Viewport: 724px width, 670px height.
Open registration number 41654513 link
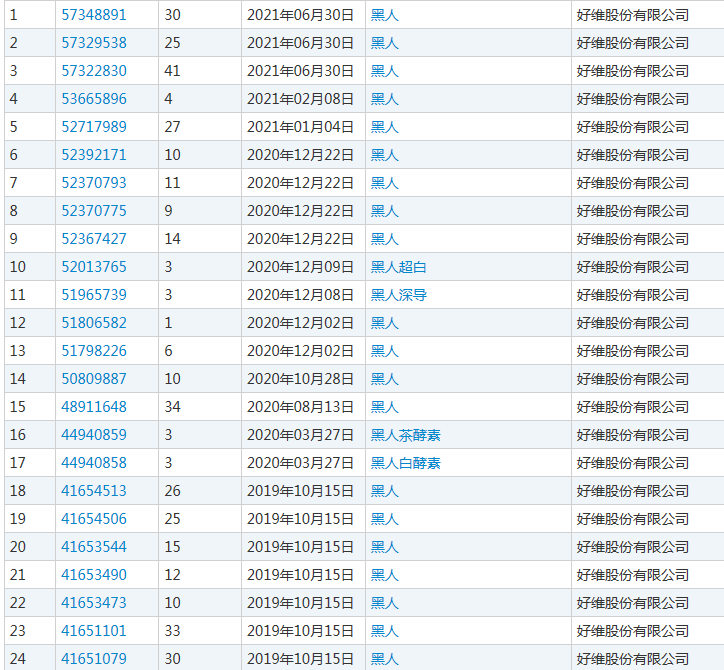click(x=94, y=491)
